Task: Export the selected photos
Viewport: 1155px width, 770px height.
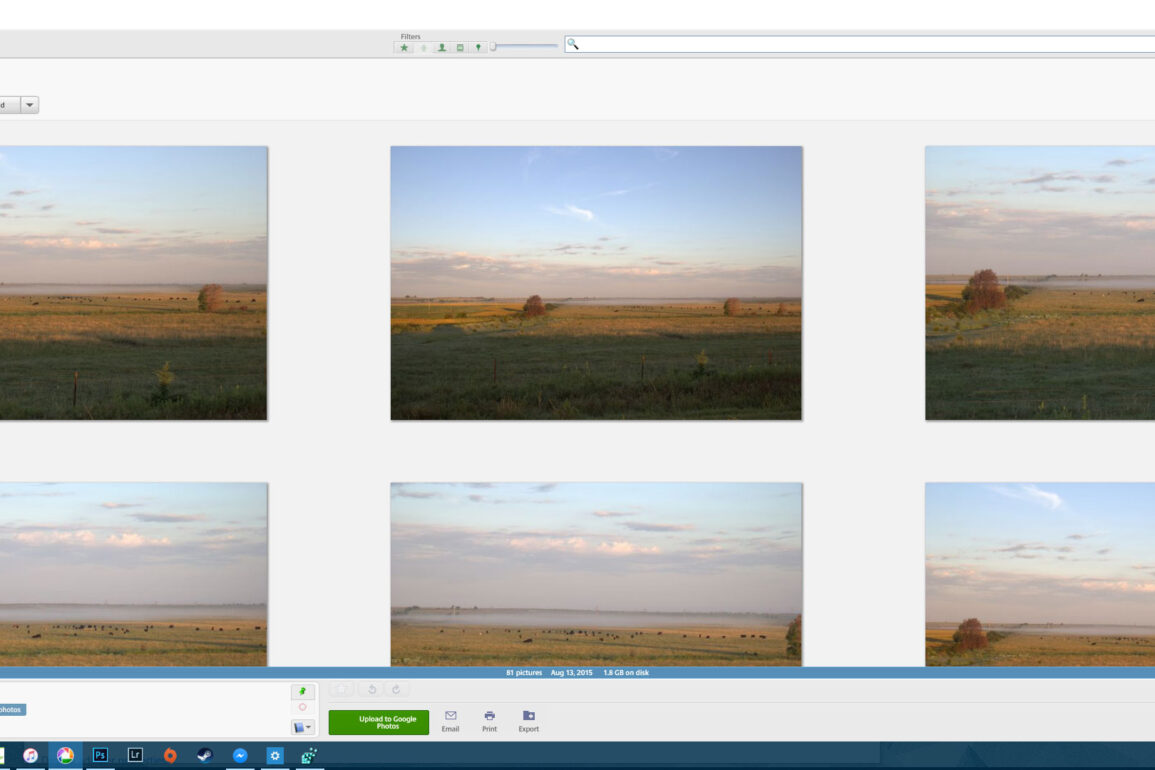Action: click(527, 720)
